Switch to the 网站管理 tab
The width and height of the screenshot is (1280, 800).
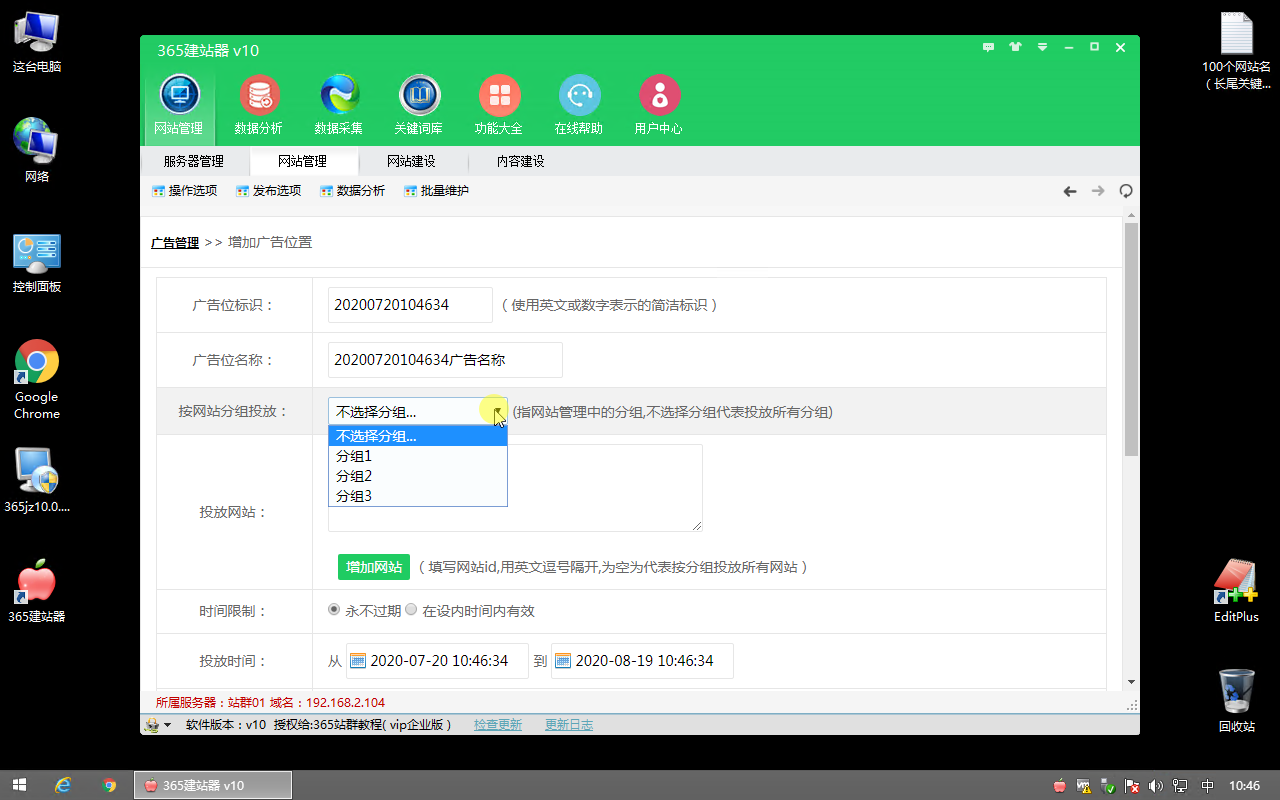tap(303, 161)
